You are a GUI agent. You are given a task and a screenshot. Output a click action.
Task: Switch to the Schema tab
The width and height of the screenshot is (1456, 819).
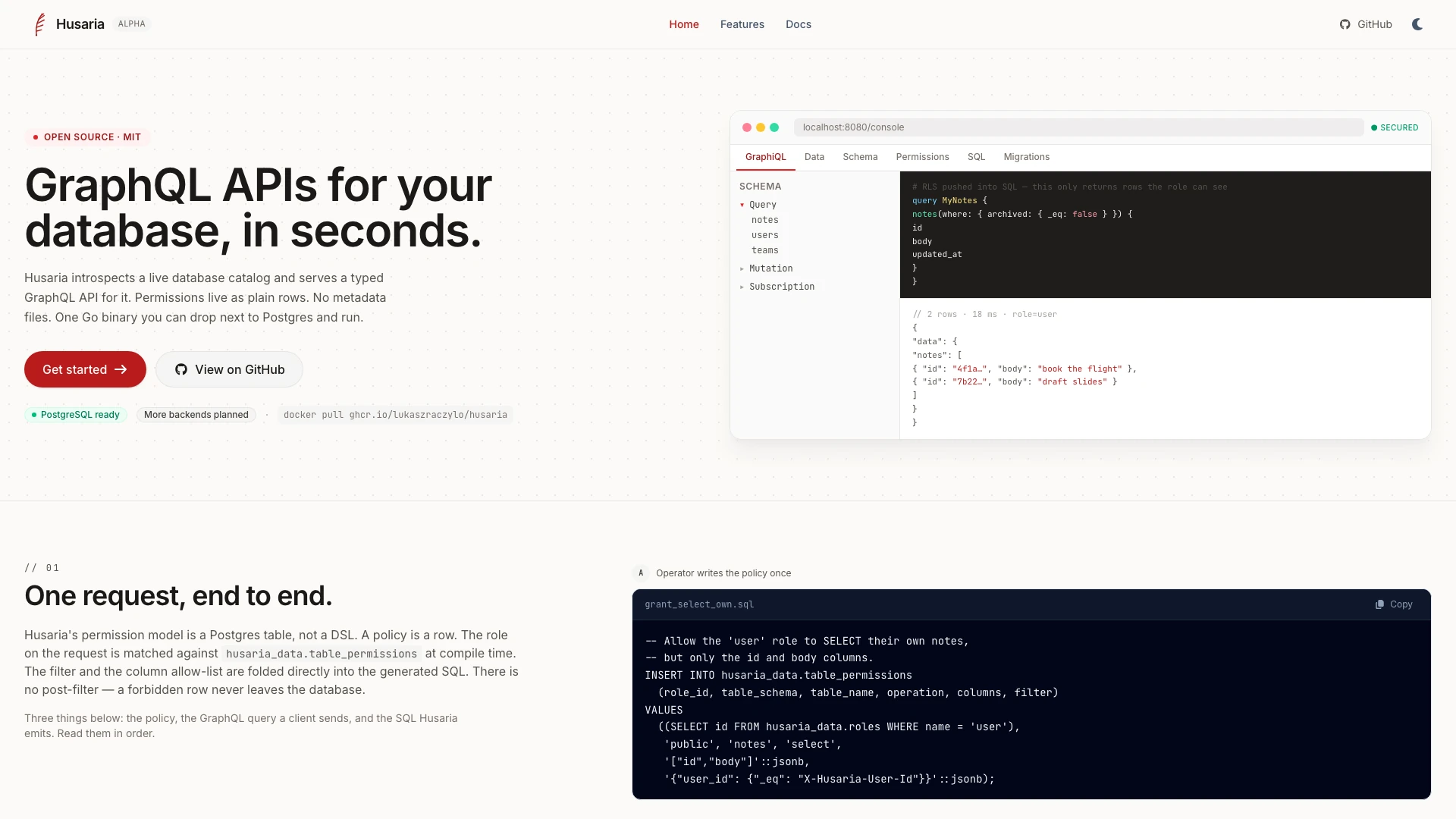(860, 157)
